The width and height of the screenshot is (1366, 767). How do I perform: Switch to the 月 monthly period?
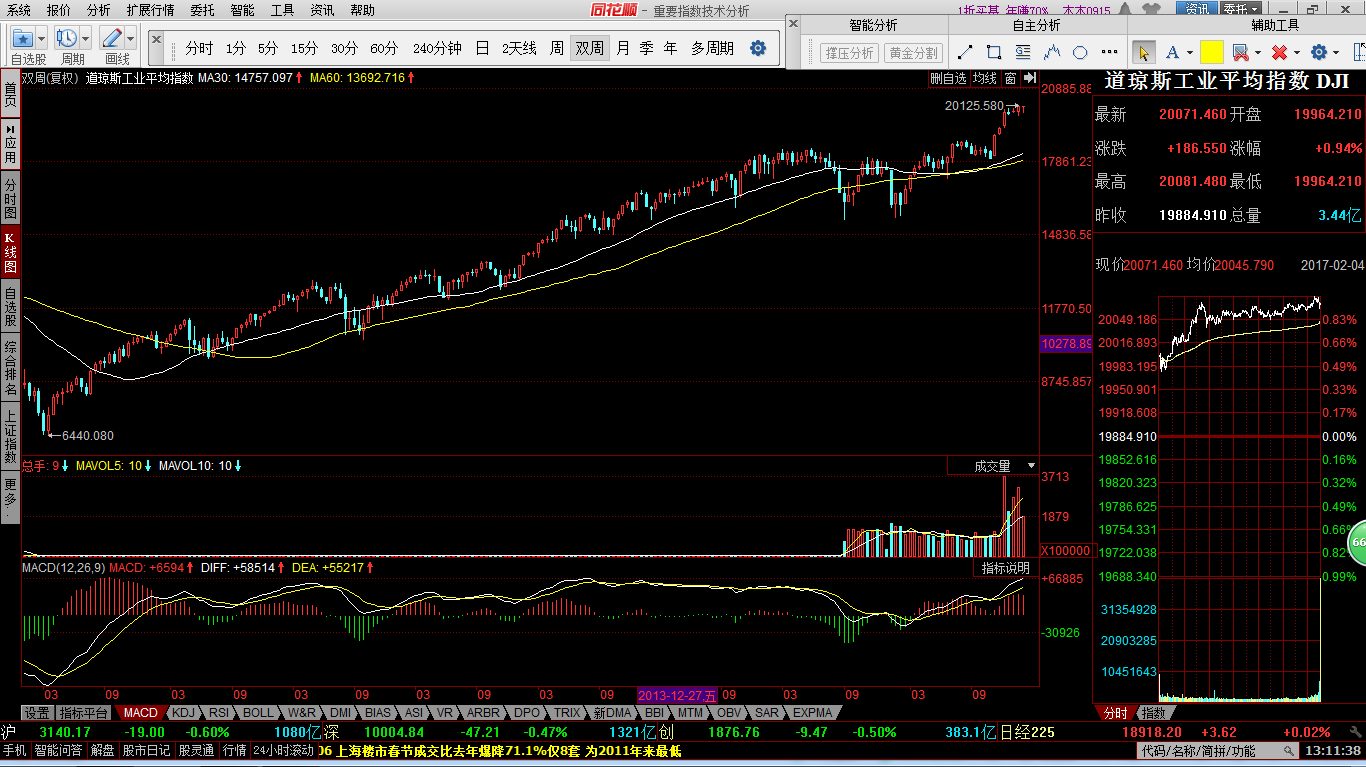[623, 48]
